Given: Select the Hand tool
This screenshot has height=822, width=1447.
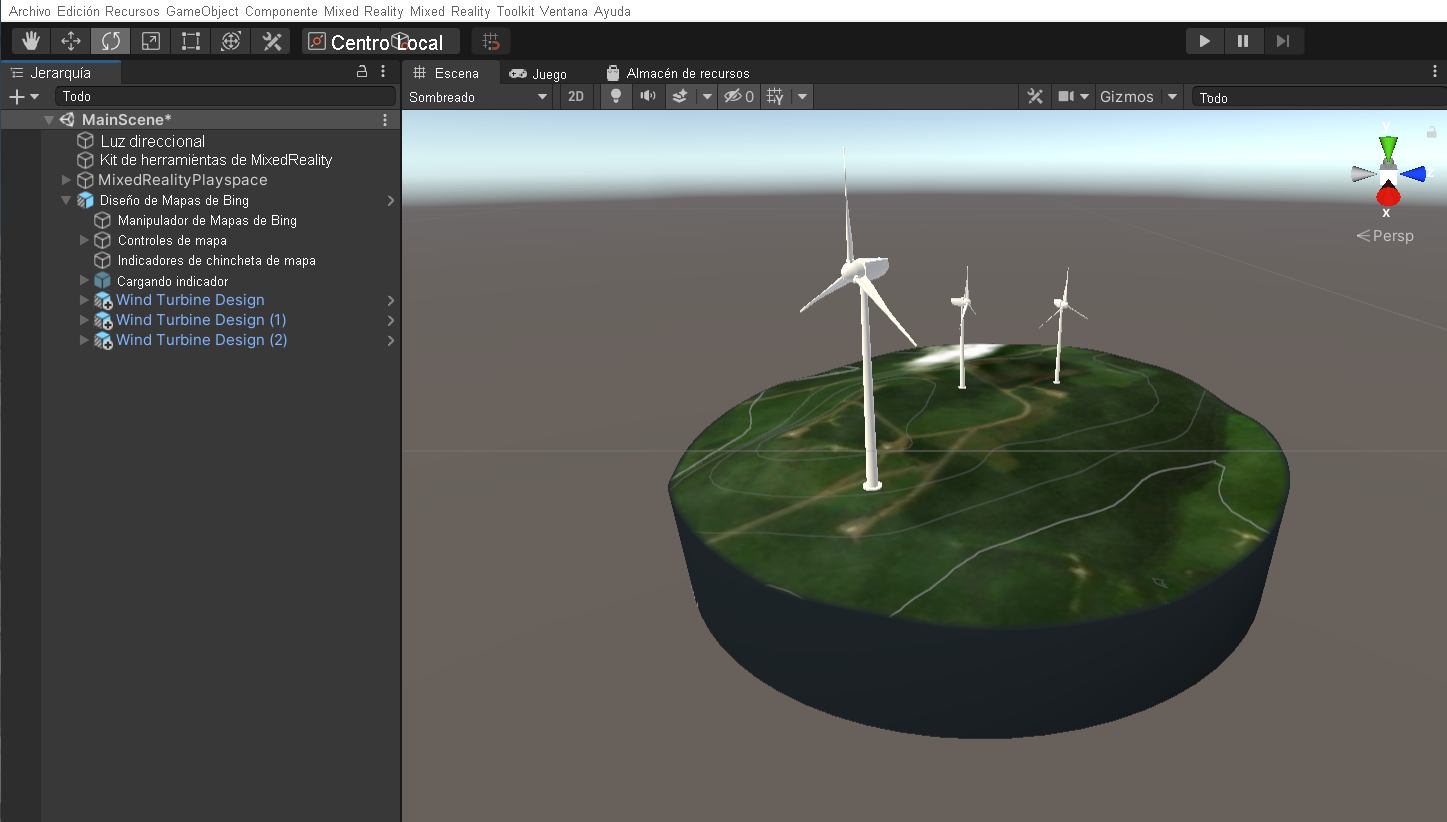Looking at the screenshot, I should [x=31, y=41].
